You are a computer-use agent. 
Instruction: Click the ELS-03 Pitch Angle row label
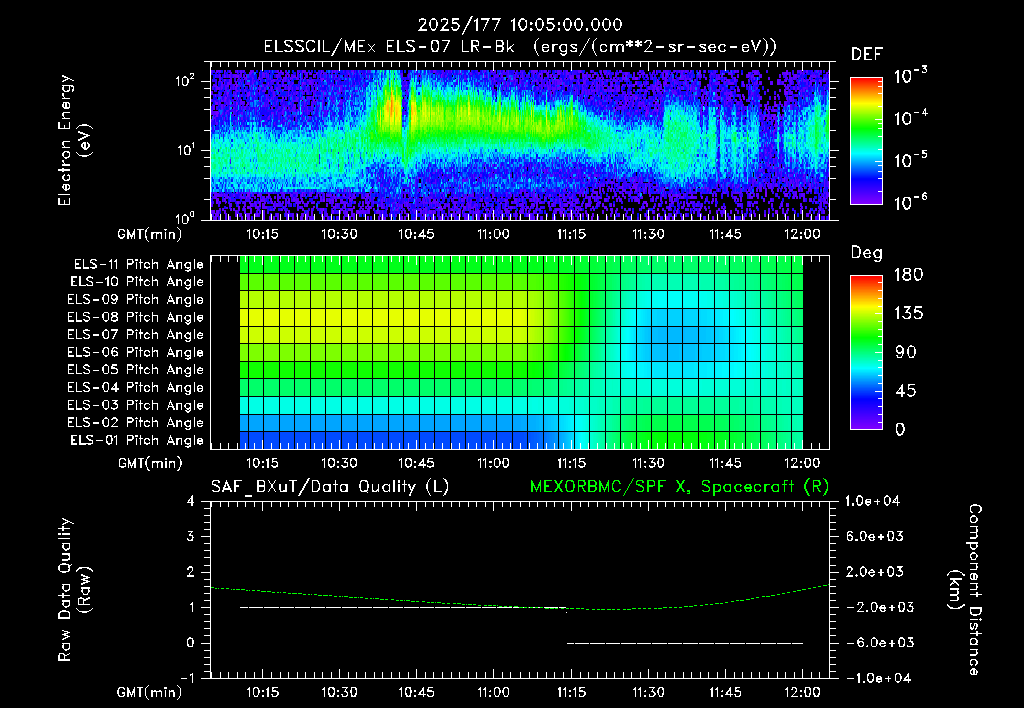[136, 405]
